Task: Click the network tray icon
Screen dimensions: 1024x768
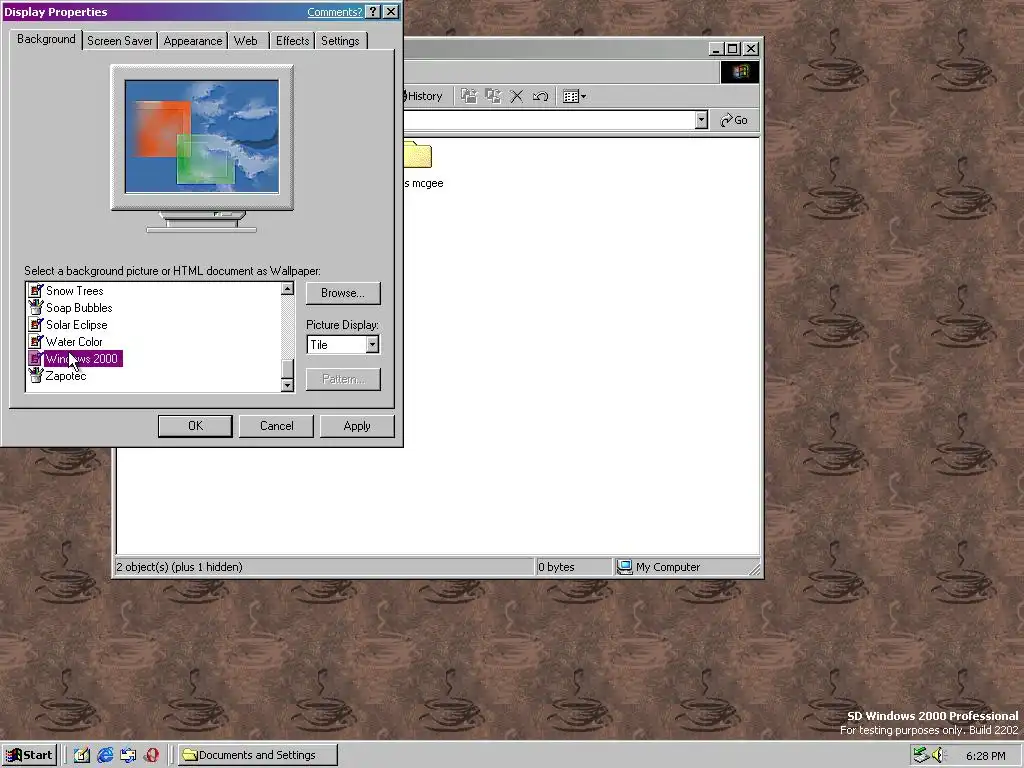Action: pyautogui.click(x=921, y=755)
